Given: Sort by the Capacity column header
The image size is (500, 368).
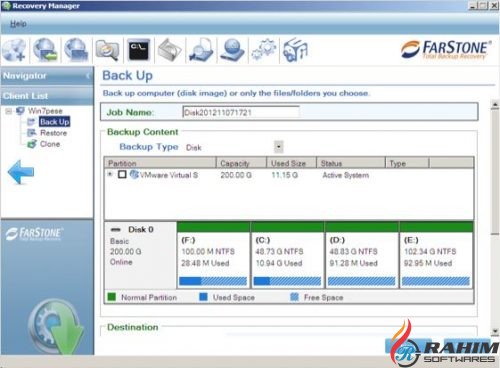Looking at the screenshot, I should coord(241,163).
